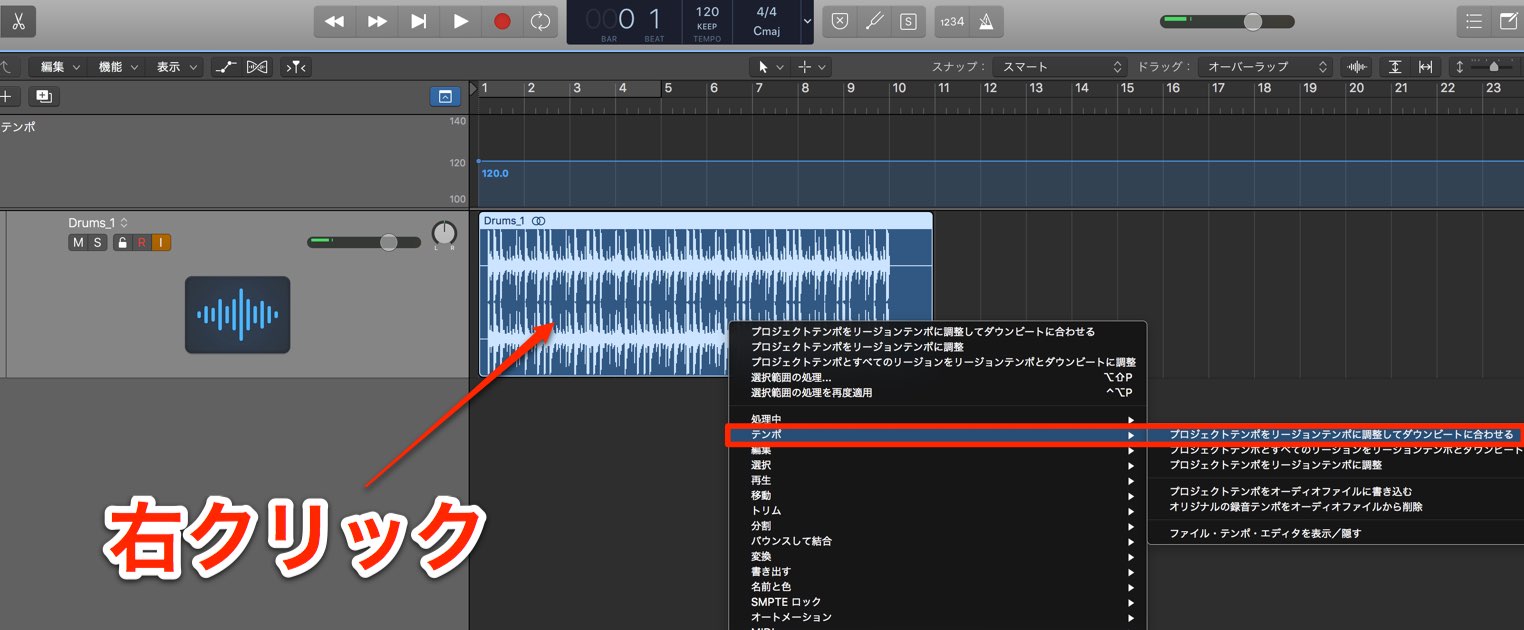Start recording with the red record button
The height and width of the screenshot is (630, 1524).
click(x=502, y=21)
